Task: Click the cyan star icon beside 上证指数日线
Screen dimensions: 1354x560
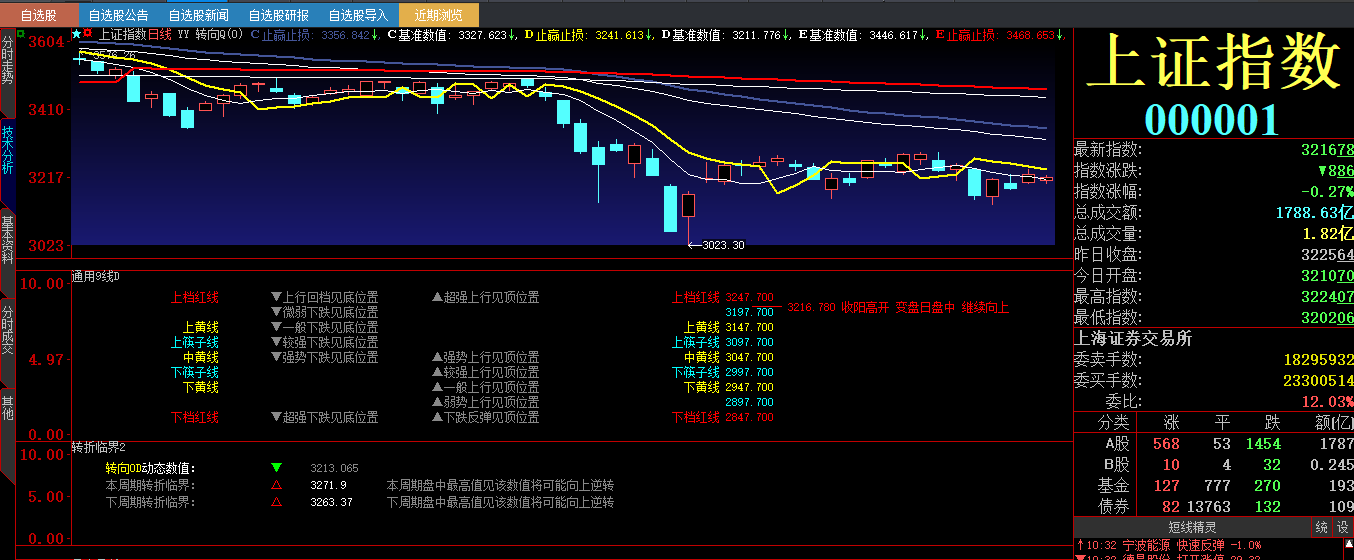Action: coord(75,34)
